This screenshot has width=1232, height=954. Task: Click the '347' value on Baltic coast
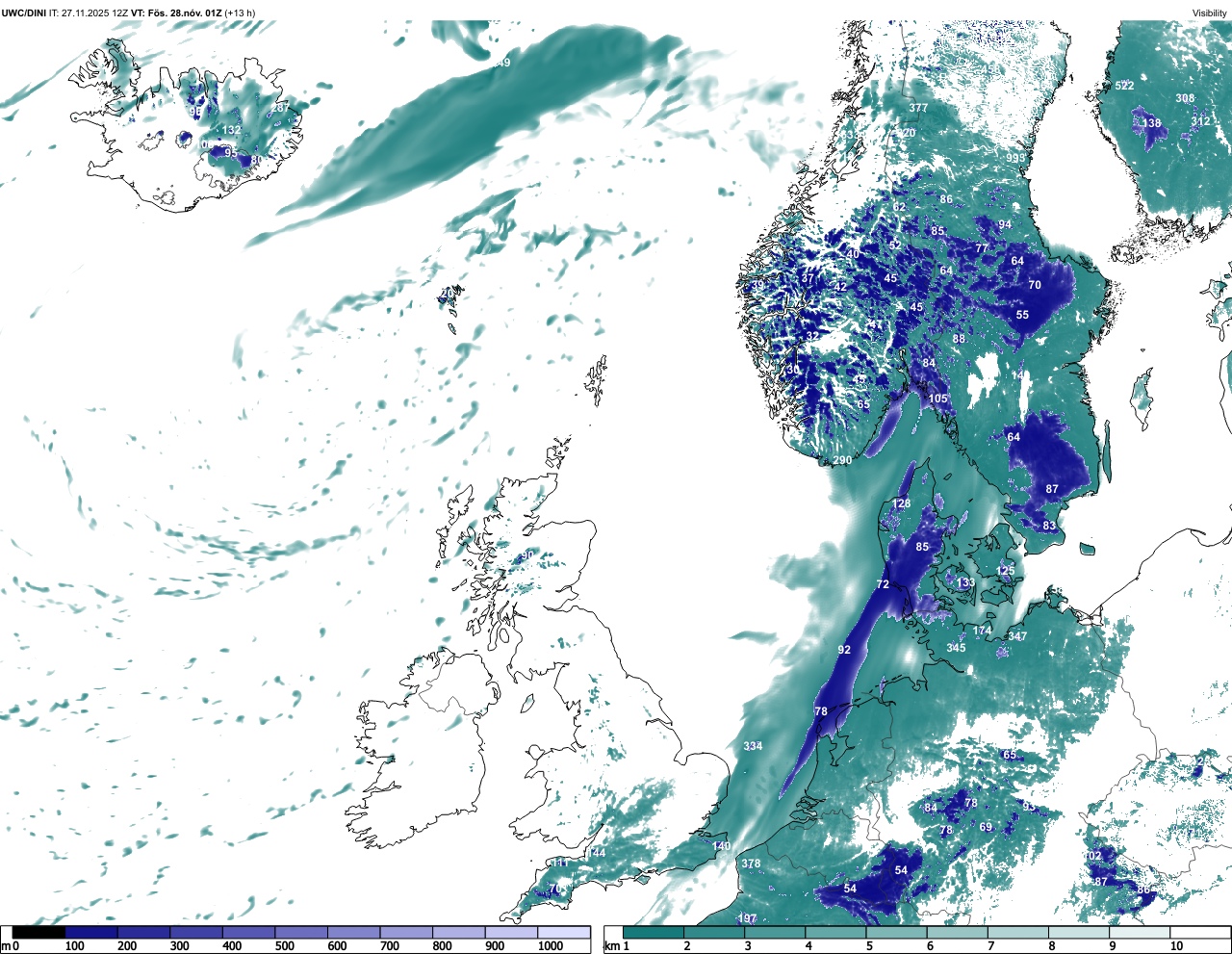pos(1017,636)
